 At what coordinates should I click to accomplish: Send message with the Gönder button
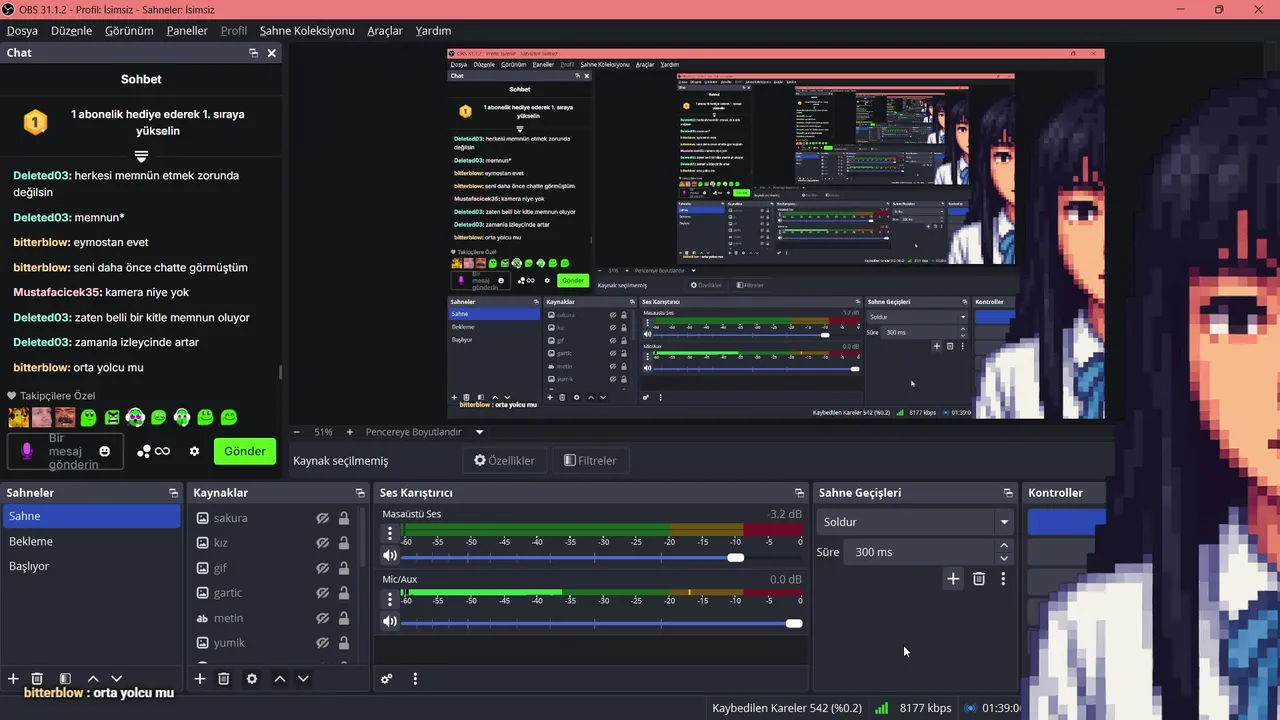pos(245,451)
